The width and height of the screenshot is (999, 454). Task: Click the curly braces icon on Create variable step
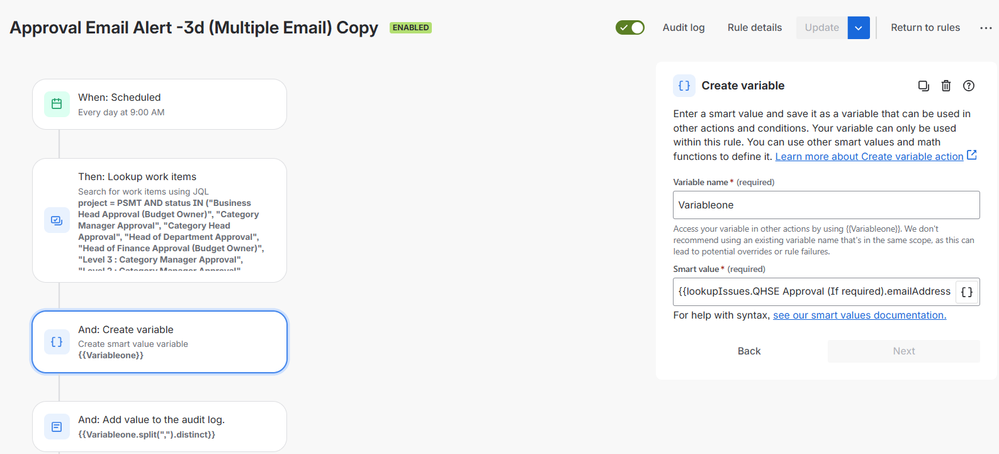57,342
